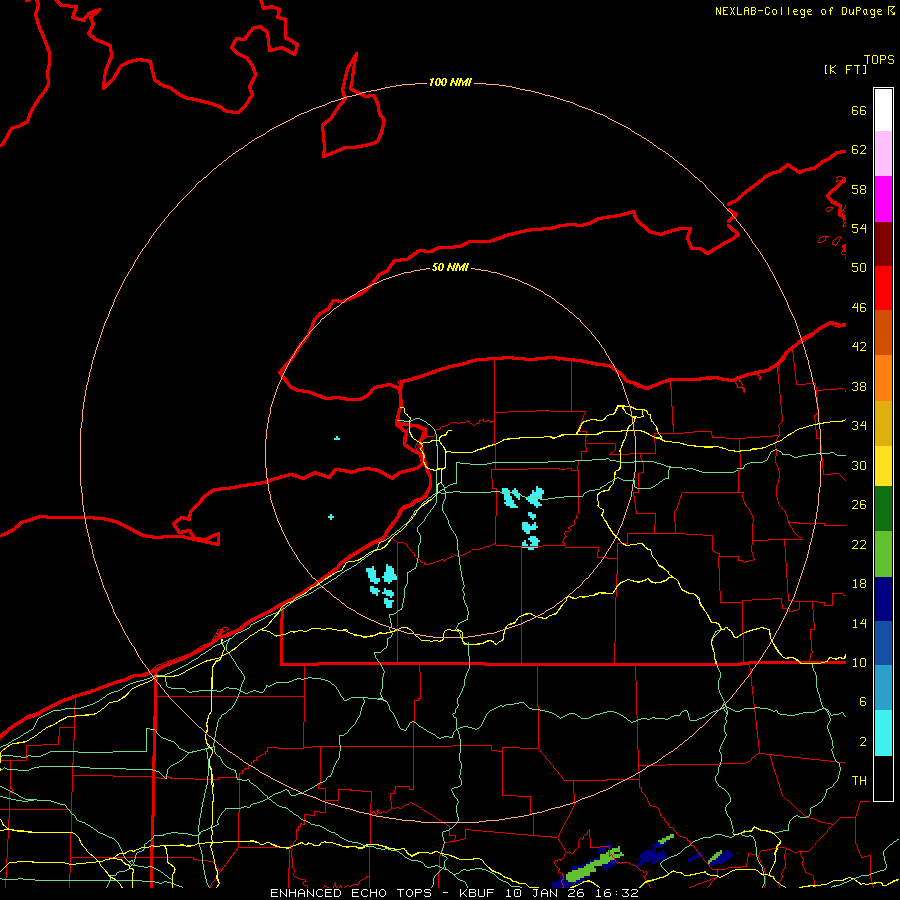Click the legend value 2
Image resolution: width=900 pixels, height=900 pixels.
point(862,742)
